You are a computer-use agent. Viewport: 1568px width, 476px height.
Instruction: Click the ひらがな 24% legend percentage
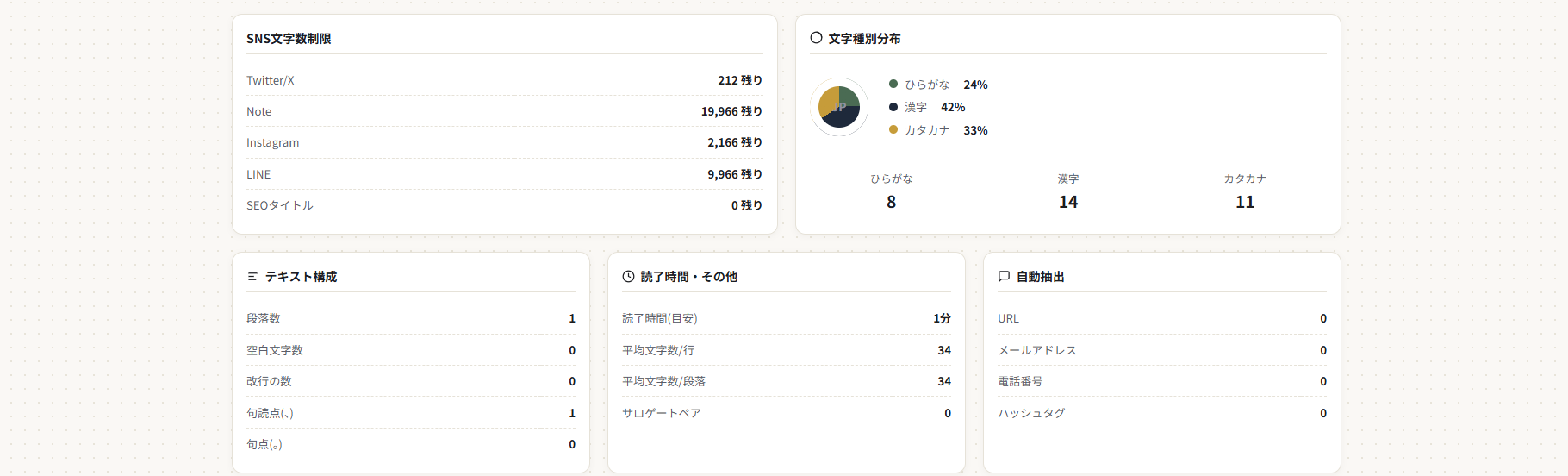pos(975,85)
